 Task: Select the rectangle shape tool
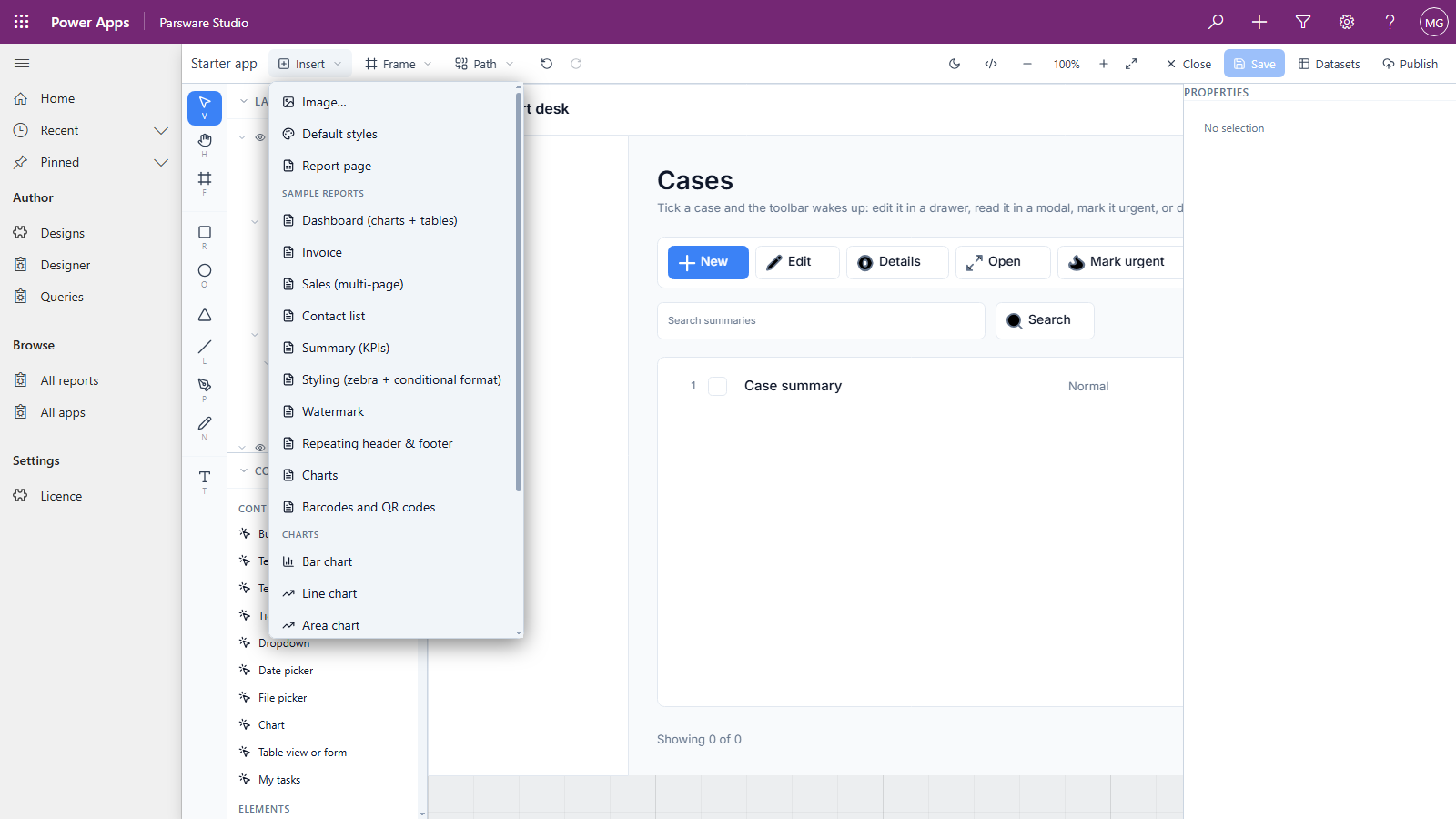tap(205, 237)
